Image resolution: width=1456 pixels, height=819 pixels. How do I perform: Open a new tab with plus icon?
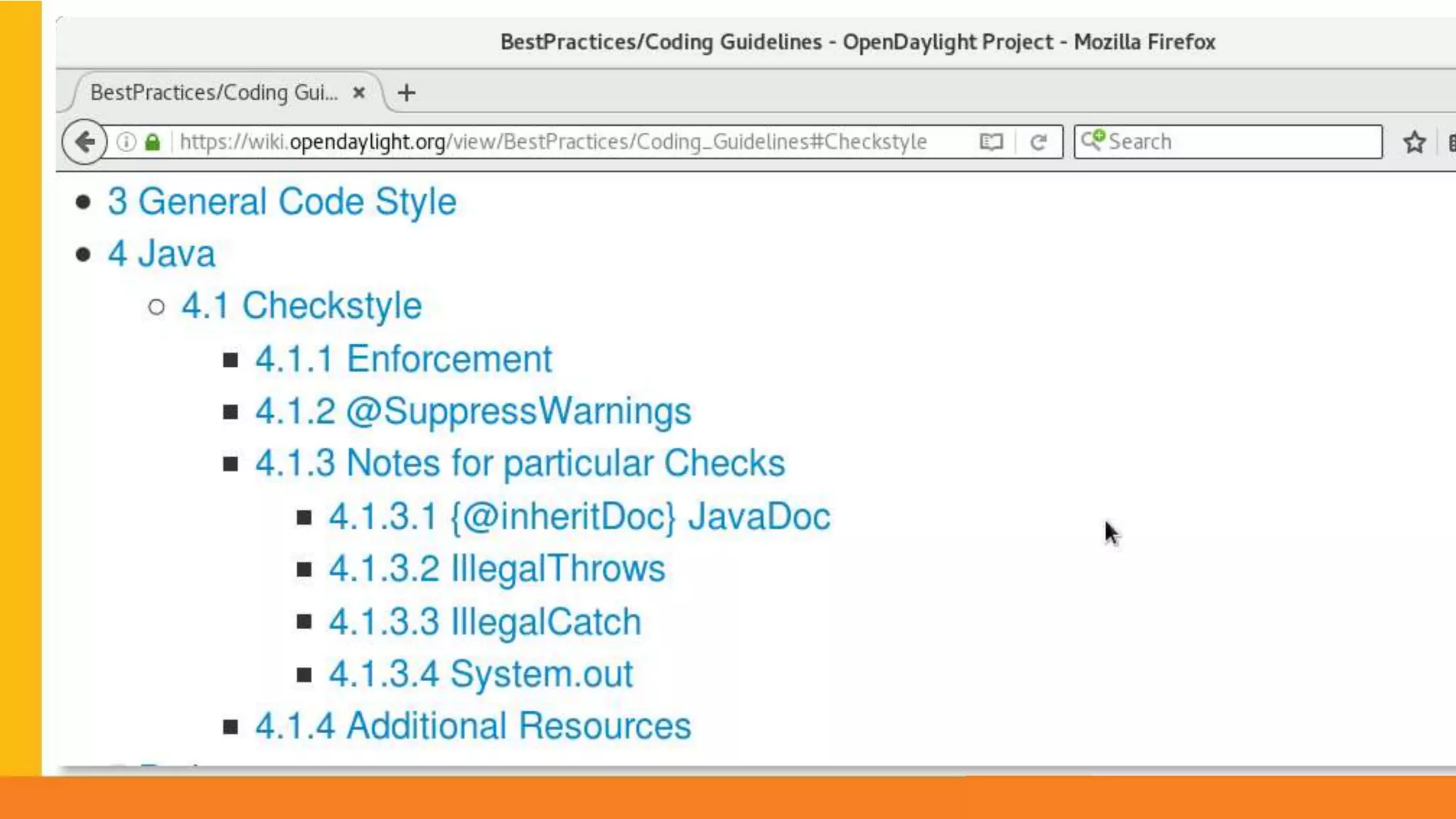407,93
